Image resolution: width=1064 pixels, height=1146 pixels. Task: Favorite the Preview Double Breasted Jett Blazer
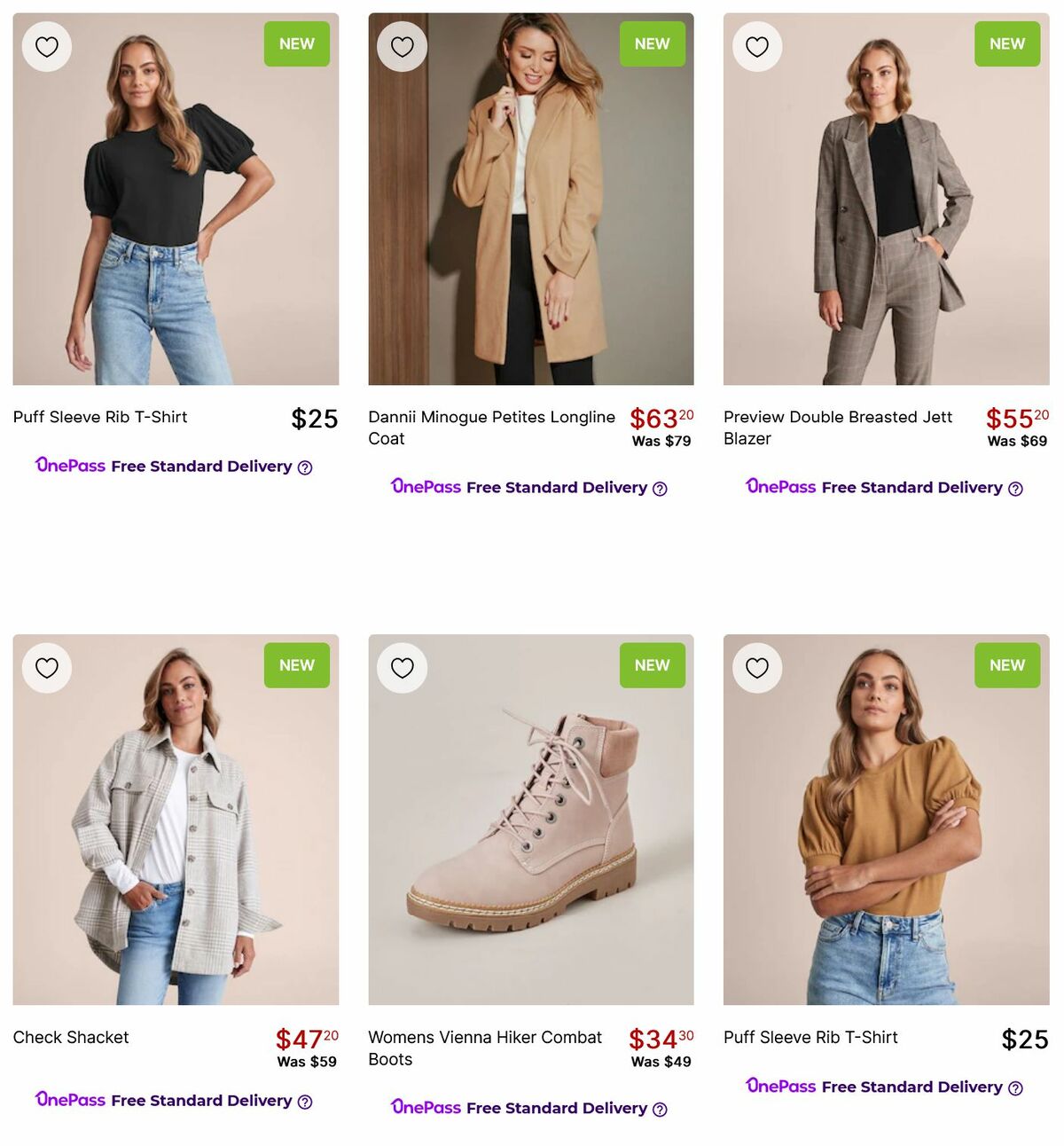point(756,46)
